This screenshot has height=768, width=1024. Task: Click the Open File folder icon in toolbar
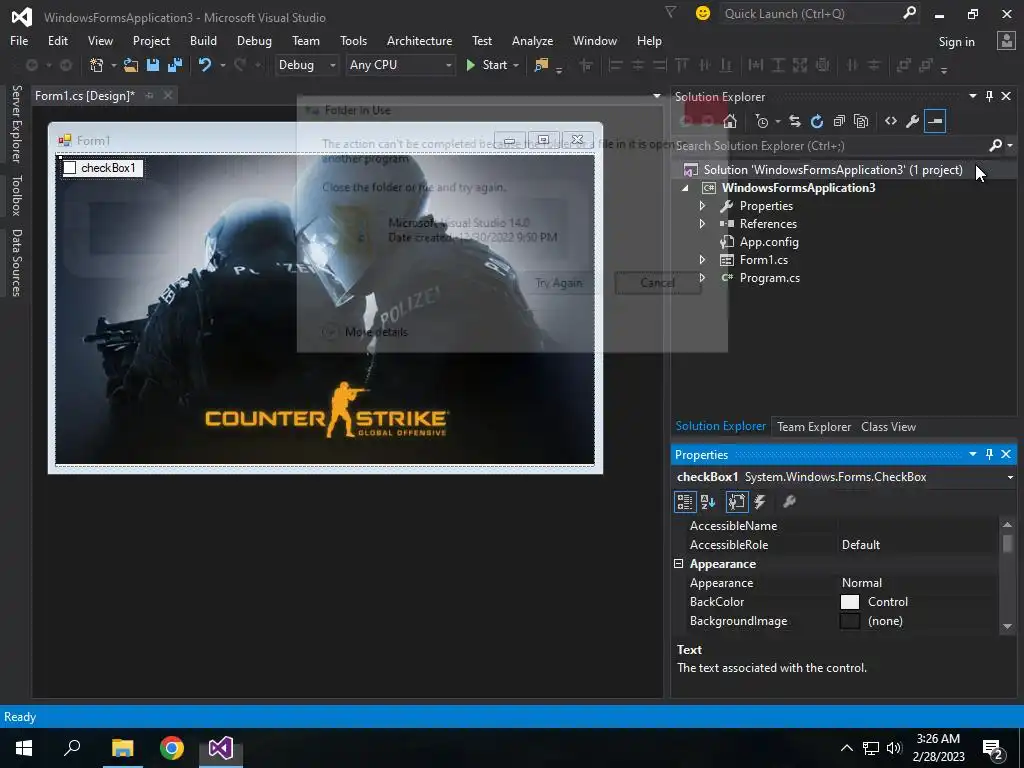131,65
